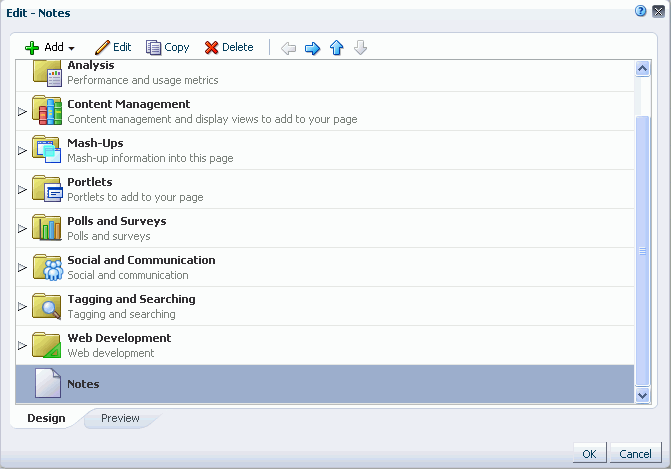
Task: Select the Tagging and Searching title
Action: tap(131, 299)
